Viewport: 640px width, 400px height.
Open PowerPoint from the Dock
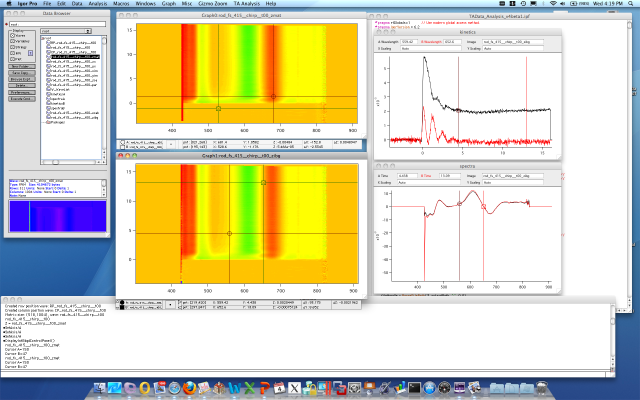[x=264, y=387]
